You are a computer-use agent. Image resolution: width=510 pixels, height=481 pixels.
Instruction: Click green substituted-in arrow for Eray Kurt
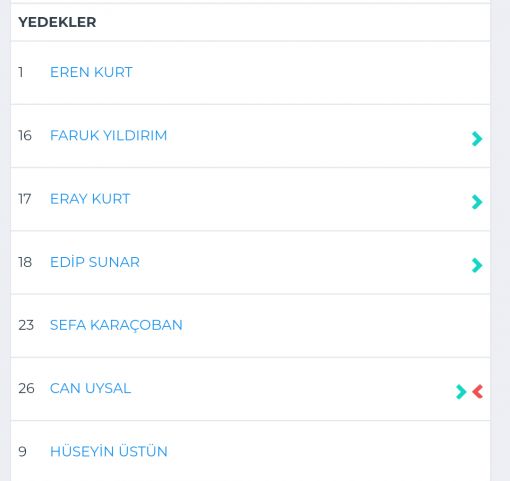477,202
